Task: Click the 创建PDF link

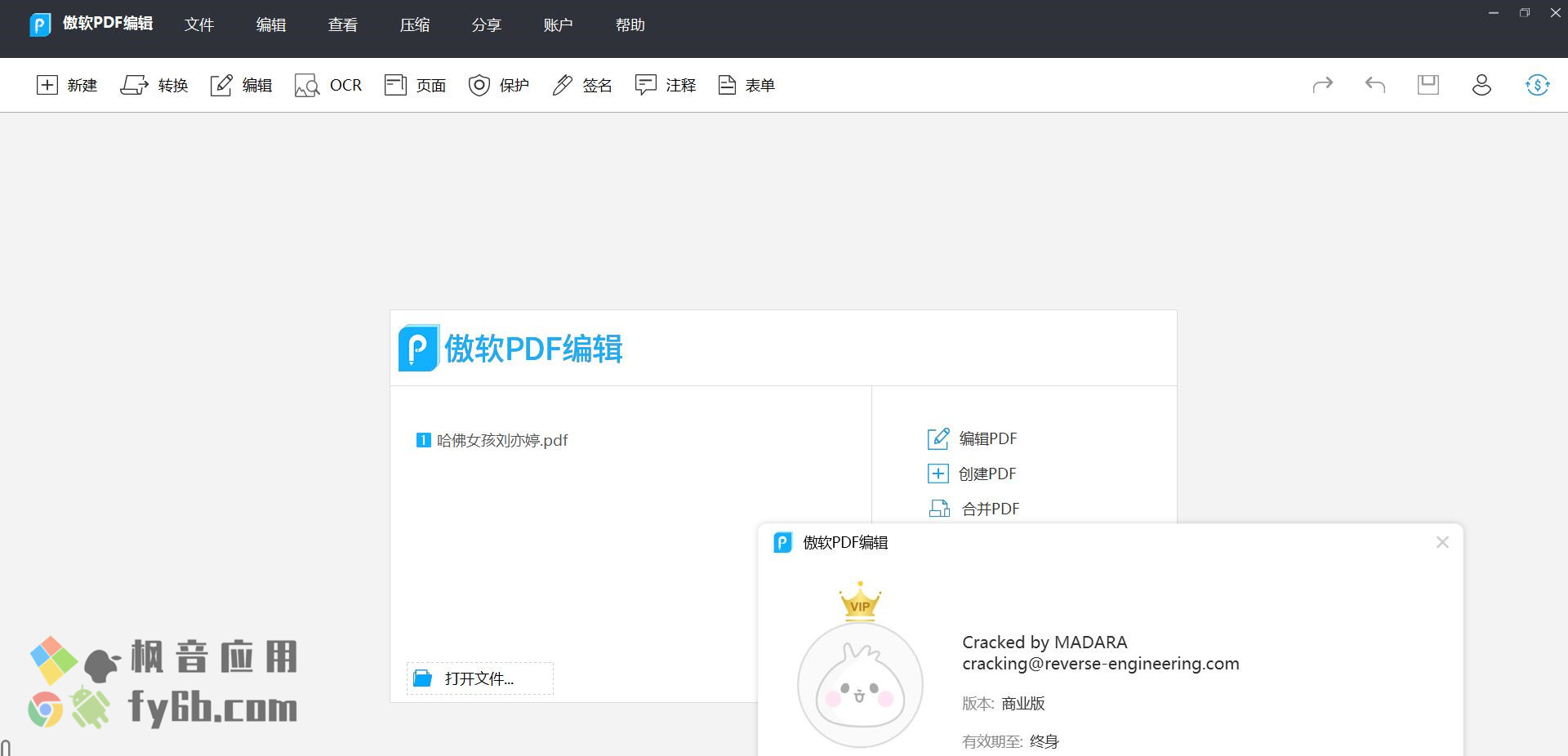Action: (987, 474)
